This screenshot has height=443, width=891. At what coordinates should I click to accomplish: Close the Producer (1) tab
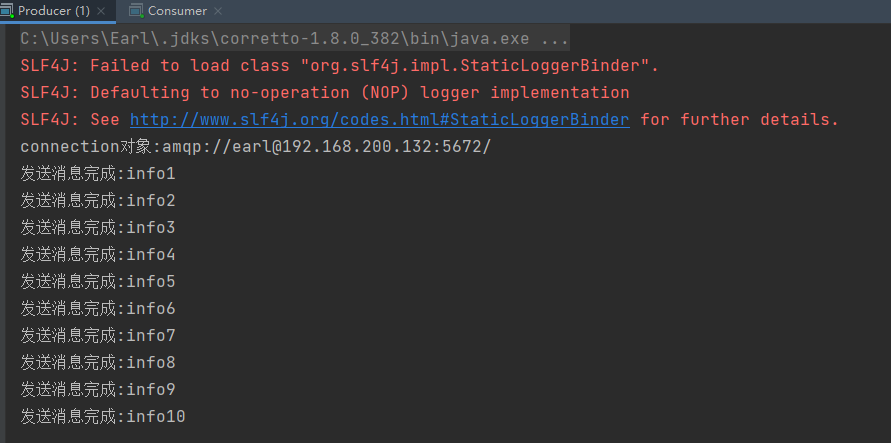(x=101, y=11)
